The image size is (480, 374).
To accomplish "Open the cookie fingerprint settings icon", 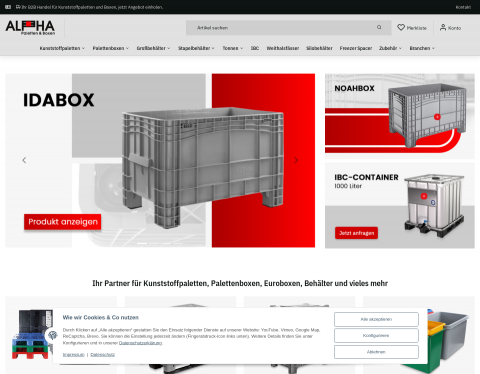I will click(53, 335).
